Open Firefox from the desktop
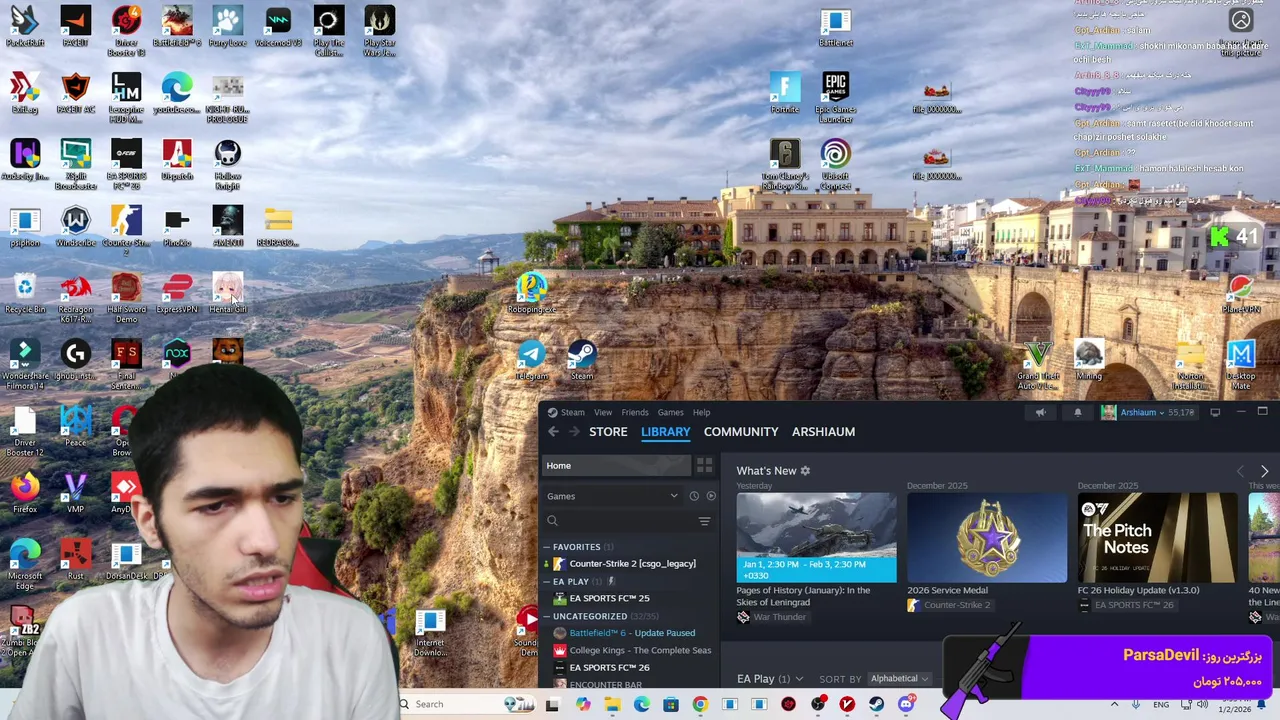Screen dimensions: 1280x720 click(x=25, y=492)
